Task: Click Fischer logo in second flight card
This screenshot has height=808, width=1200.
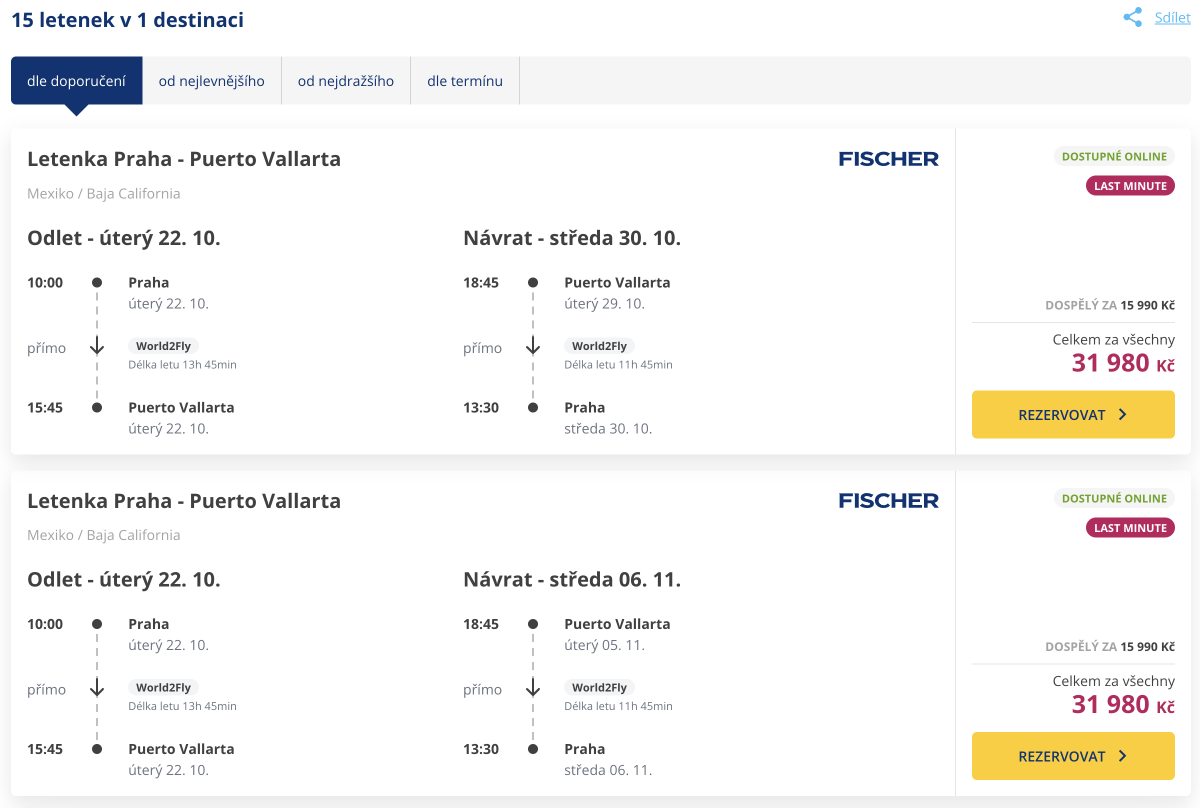Action: tap(888, 500)
